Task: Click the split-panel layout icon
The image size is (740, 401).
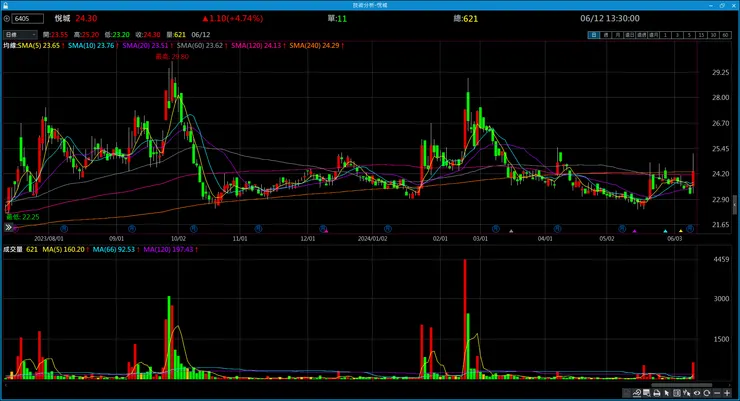Action: pos(677,393)
